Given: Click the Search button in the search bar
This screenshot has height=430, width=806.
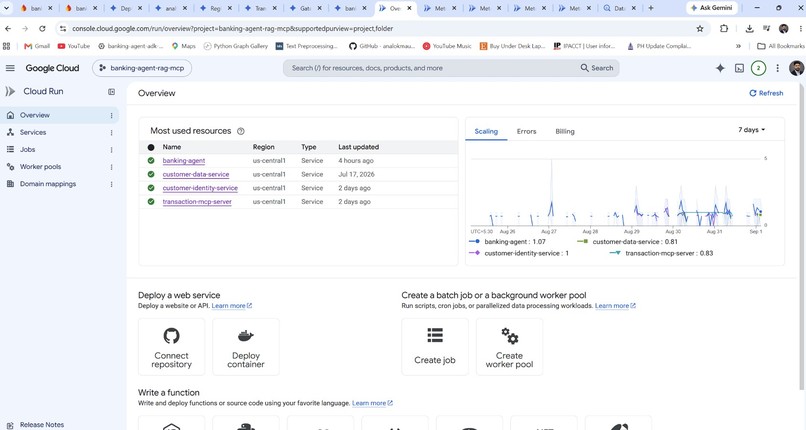Looking at the screenshot, I should (x=597, y=68).
